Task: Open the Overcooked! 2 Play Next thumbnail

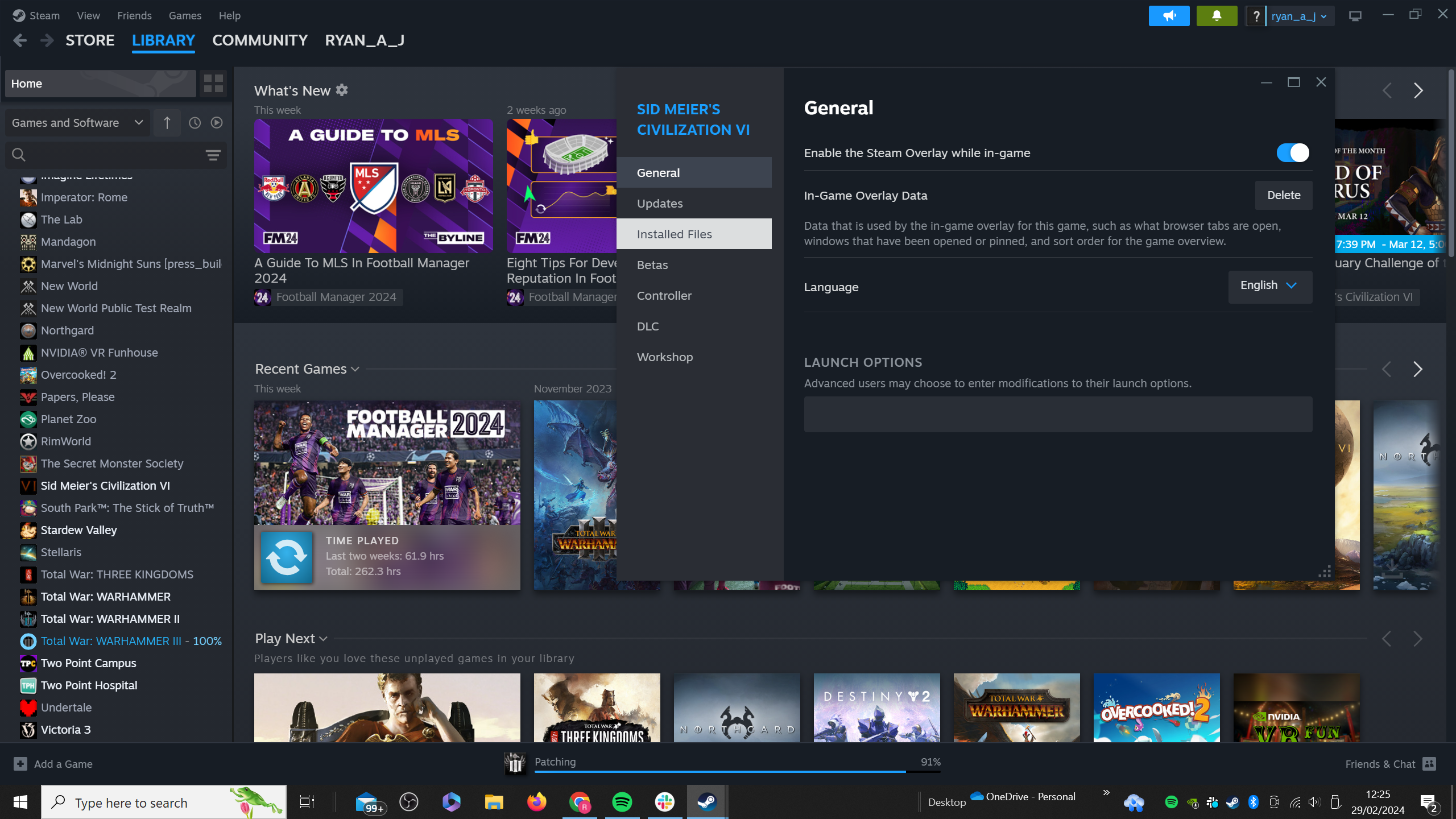Action: [x=1156, y=708]
